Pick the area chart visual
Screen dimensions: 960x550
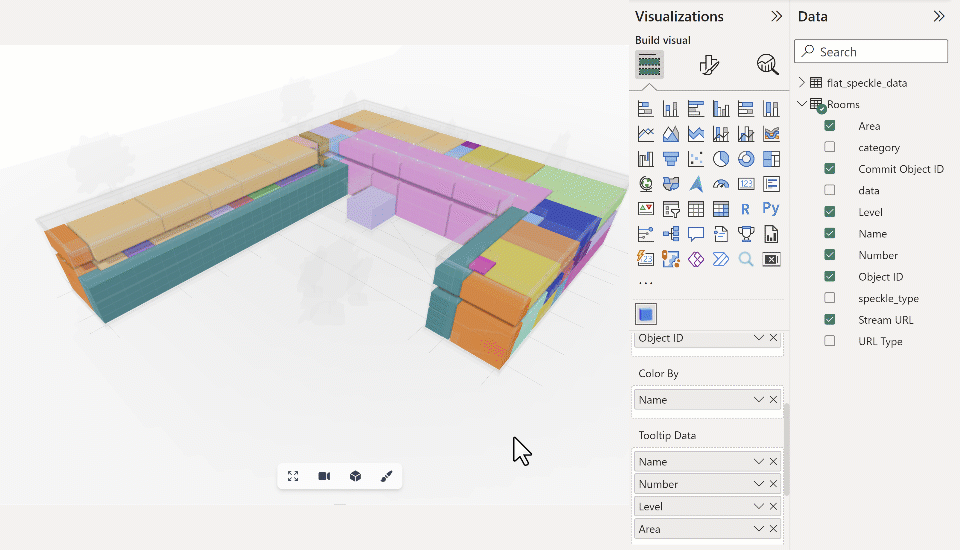(670, 134)
